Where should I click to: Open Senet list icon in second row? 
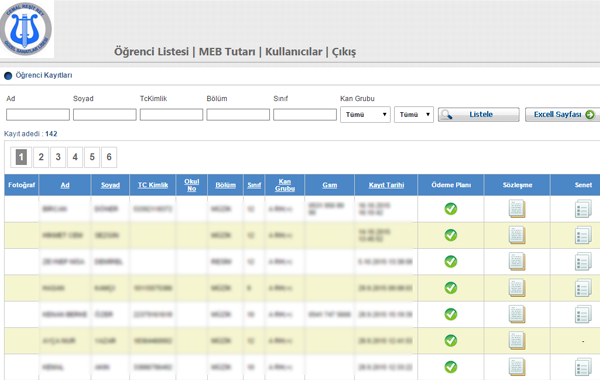tap(583, 235)
